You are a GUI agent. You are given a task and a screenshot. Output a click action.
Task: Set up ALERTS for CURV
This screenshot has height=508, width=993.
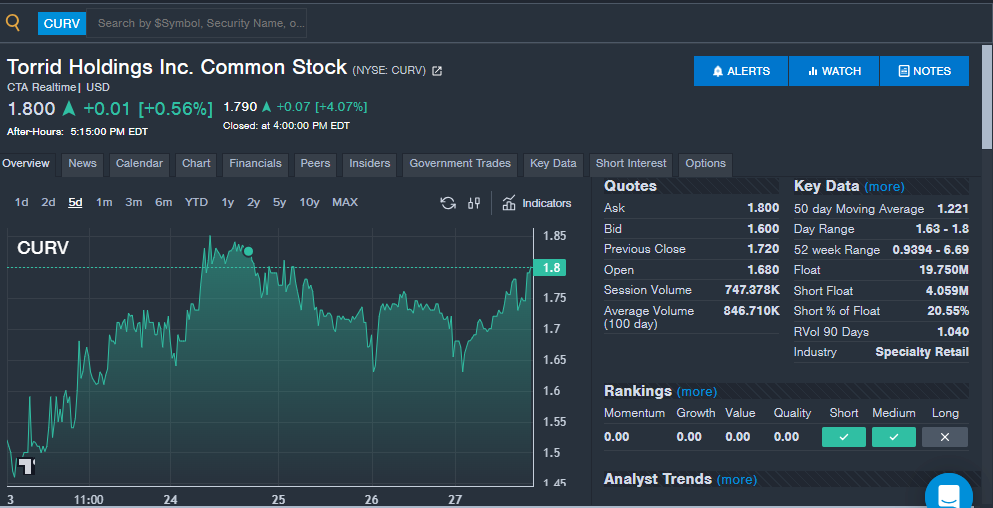click(741, 71)
